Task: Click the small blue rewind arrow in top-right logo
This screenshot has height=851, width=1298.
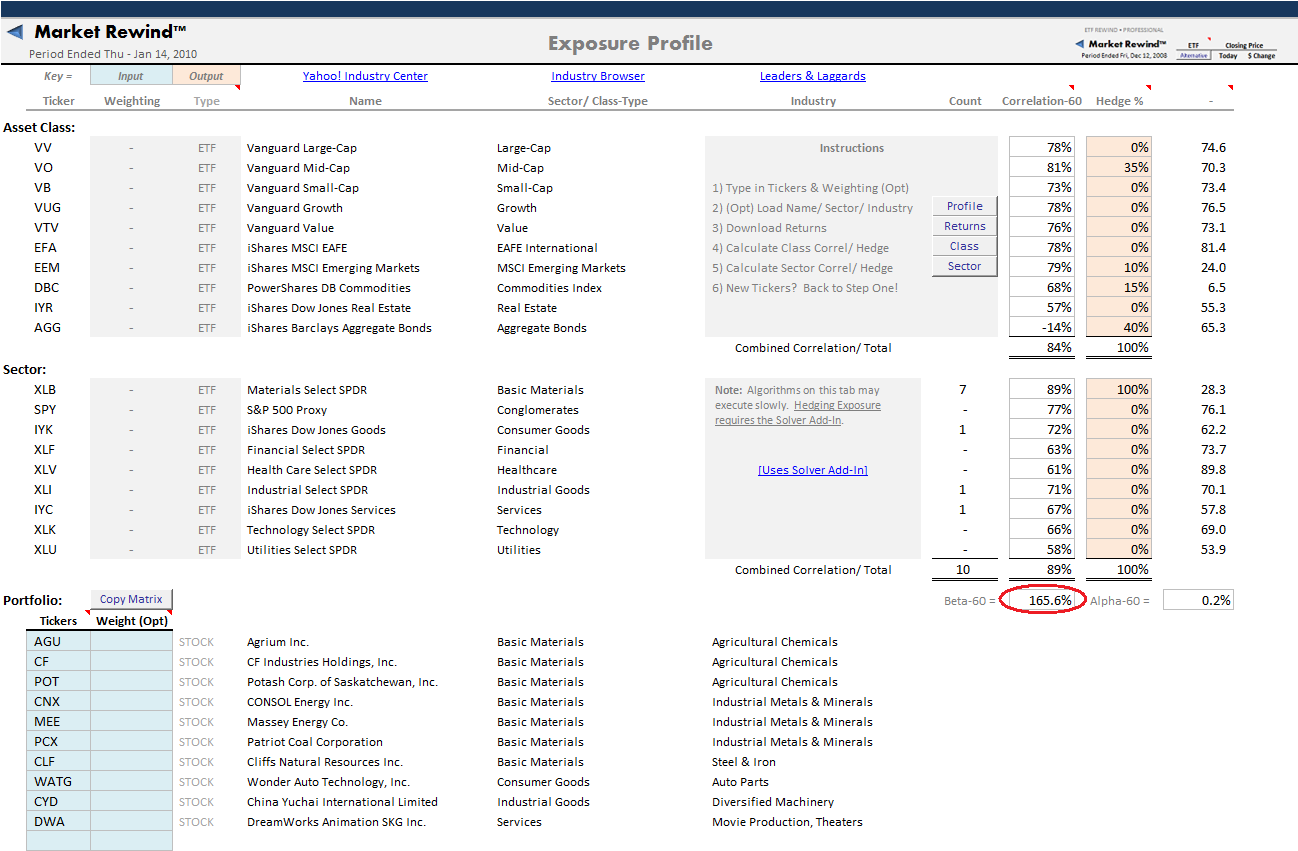Action: [x=1079, y=44]
